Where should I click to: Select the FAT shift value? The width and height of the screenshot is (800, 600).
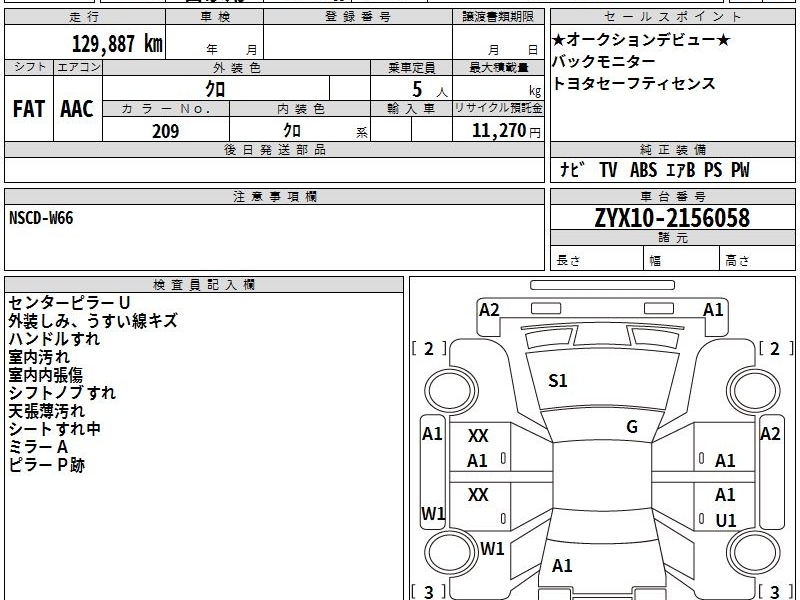(29, 109)
